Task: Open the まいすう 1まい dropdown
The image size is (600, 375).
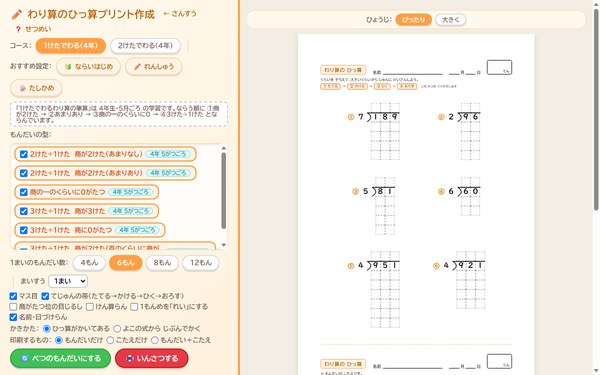Action: [68, 281]
